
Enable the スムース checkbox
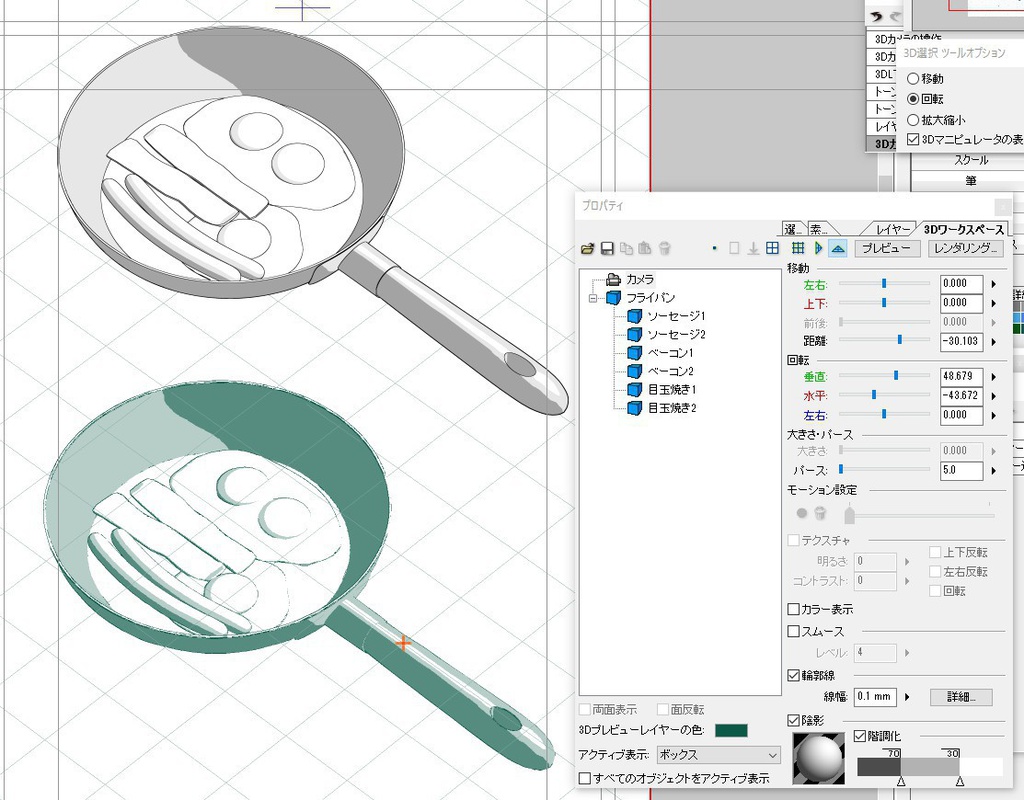tap(793, 632)
